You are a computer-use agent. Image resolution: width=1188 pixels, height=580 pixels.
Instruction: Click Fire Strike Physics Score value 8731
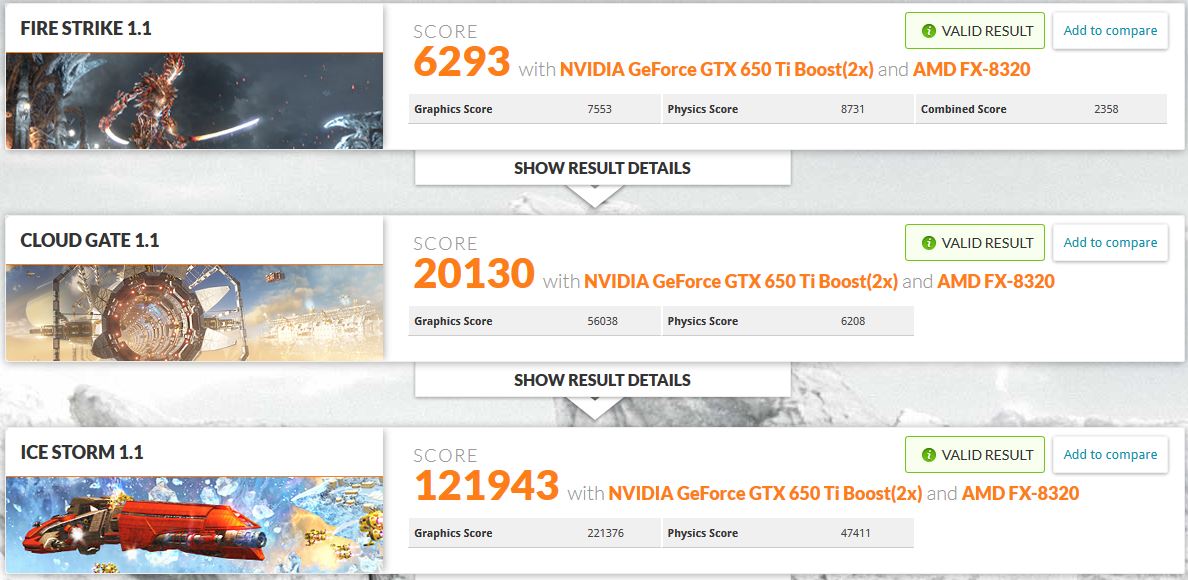coord(852,109)
